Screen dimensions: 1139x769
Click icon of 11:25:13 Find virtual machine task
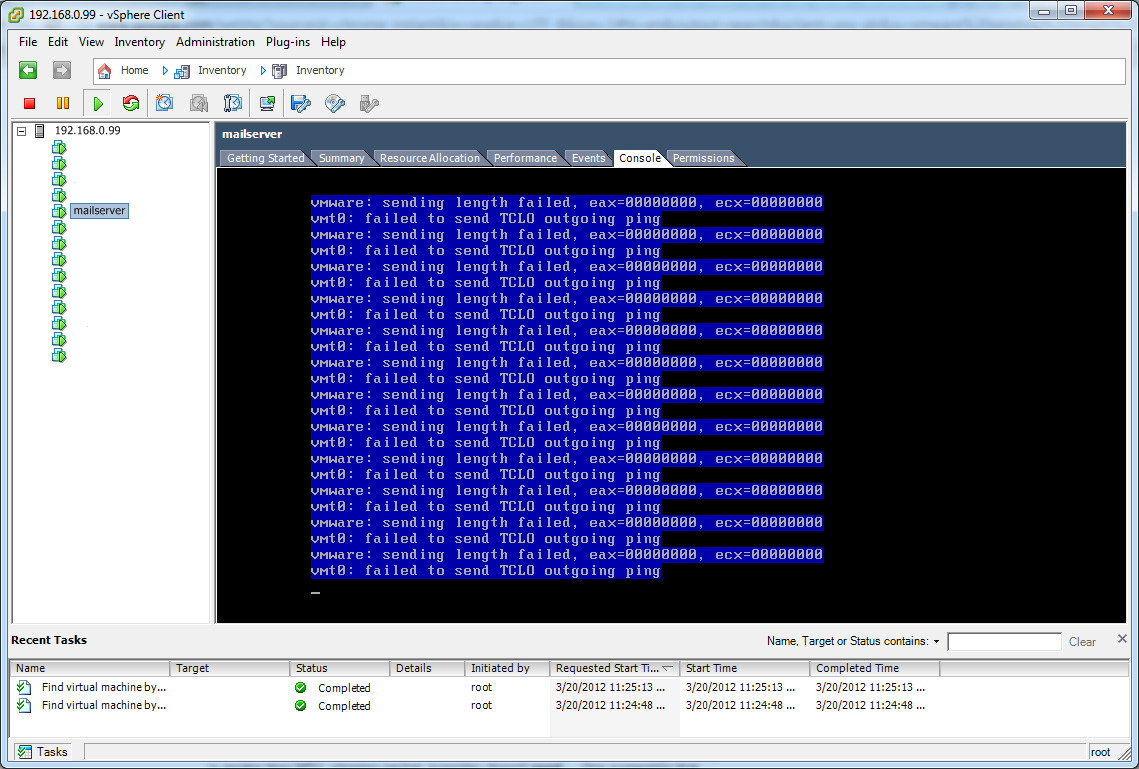(24, 687)
